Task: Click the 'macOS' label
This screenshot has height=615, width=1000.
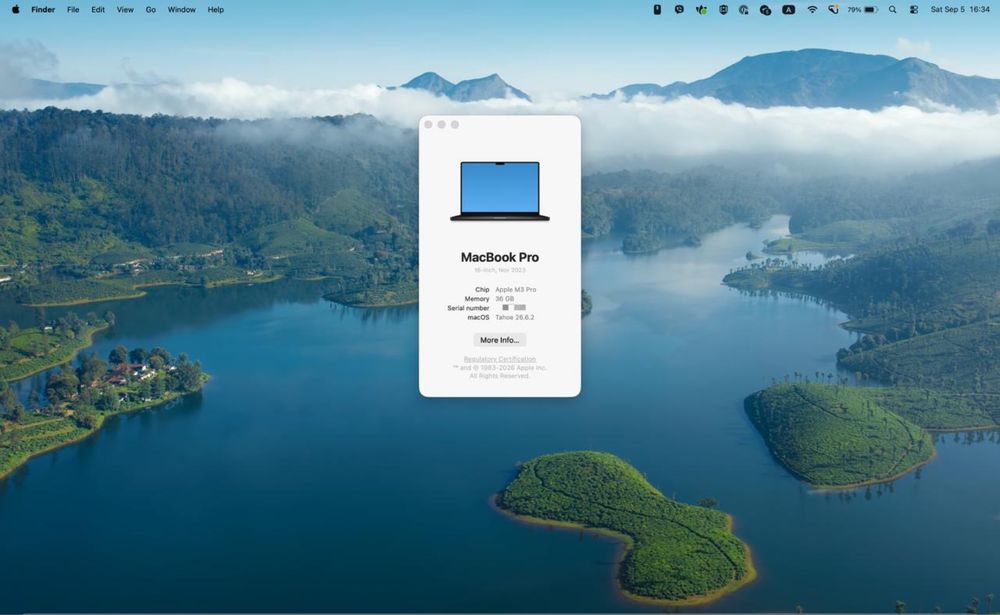Action: (478, 317)
